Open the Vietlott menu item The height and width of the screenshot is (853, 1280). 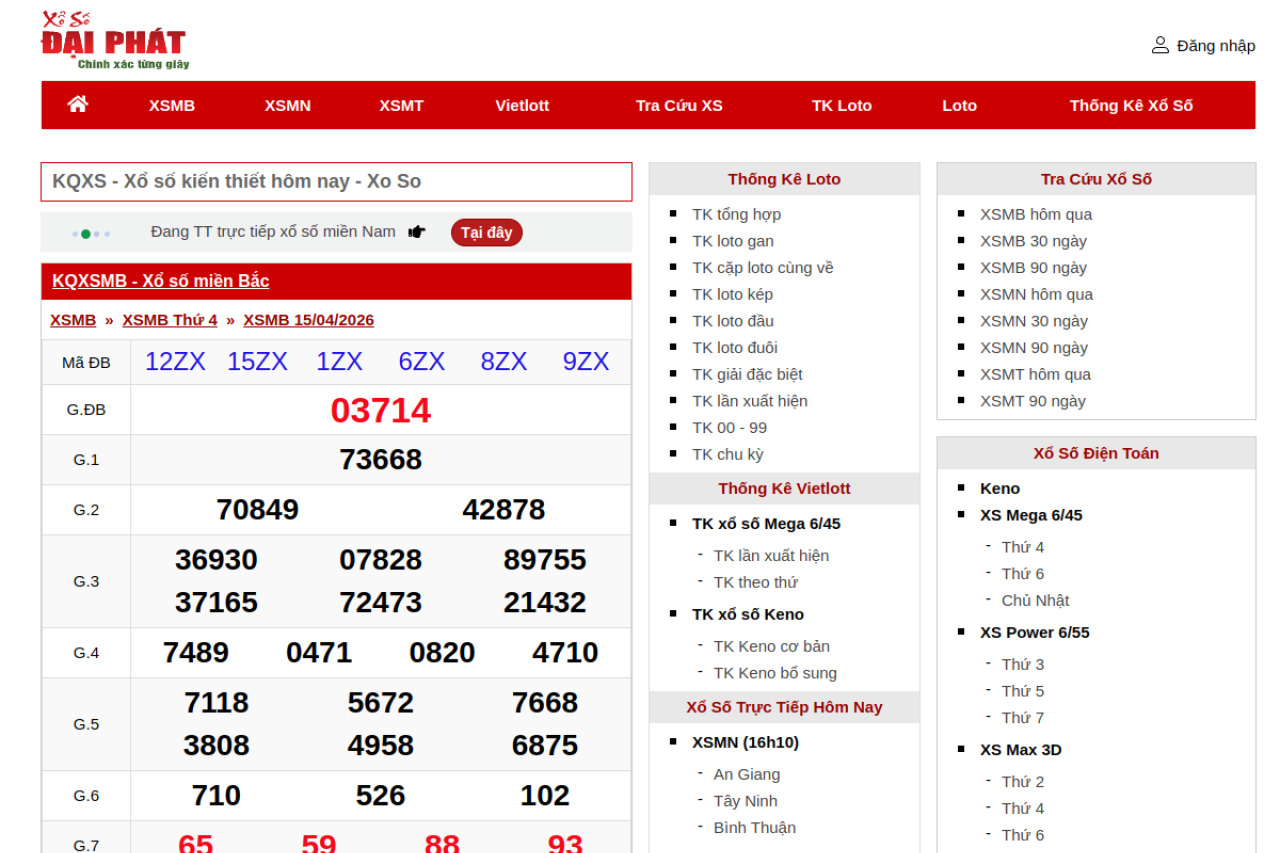tap(522, 105)
